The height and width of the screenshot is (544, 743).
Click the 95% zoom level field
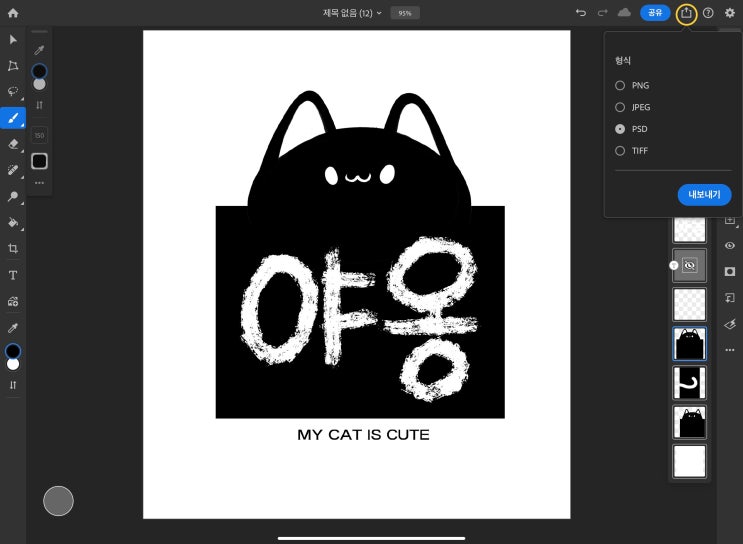point(405,13)
